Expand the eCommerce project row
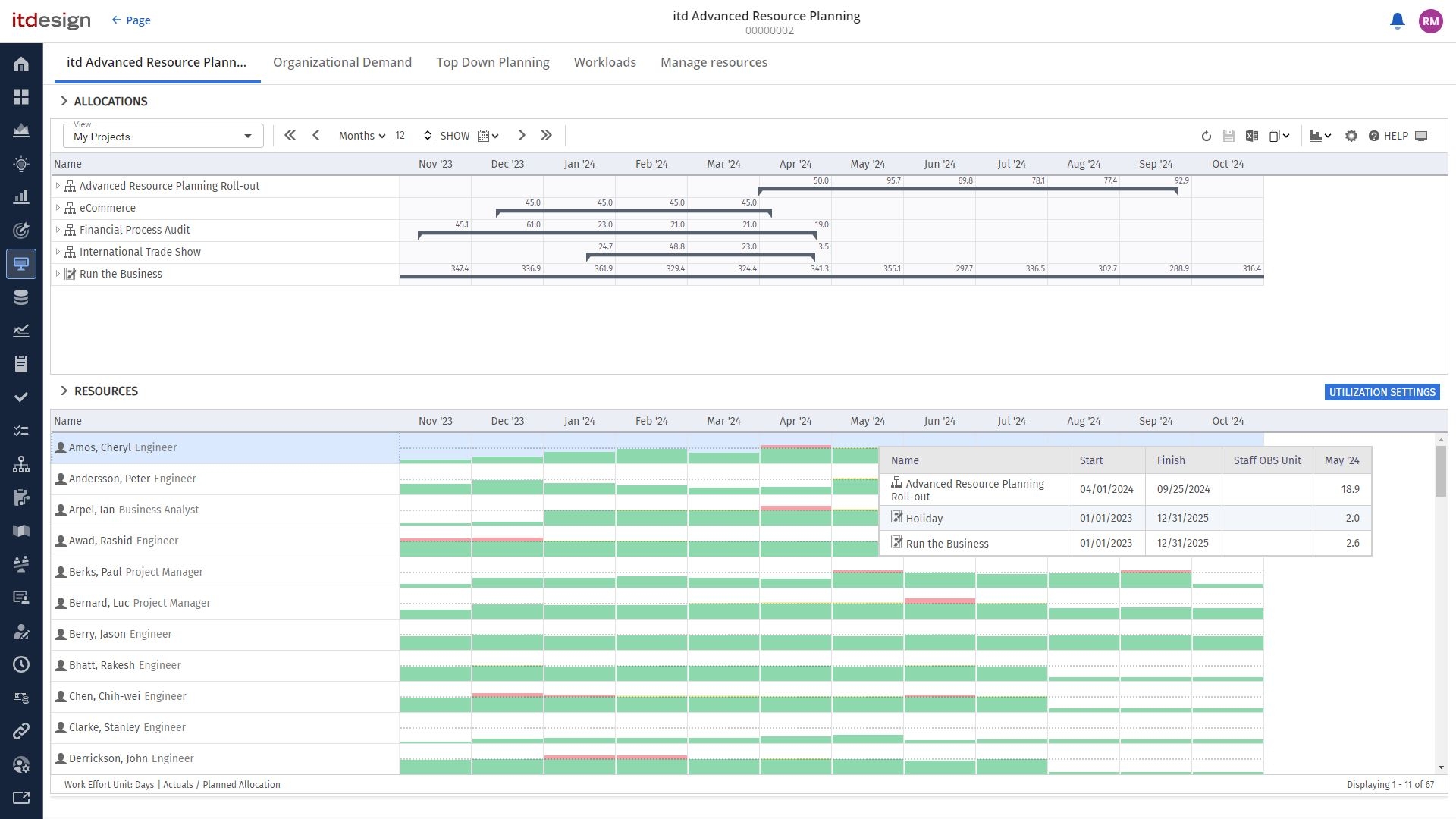Screen dimensions: 1456x819 tap(58, 208)
